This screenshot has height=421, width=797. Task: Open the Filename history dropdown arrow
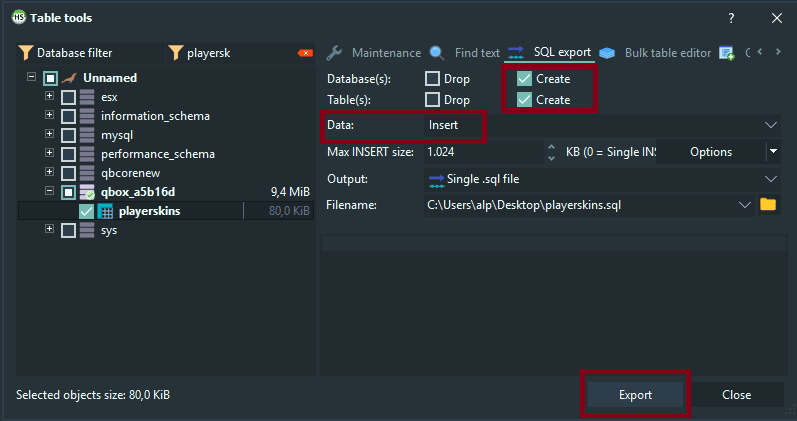[745, 205]
